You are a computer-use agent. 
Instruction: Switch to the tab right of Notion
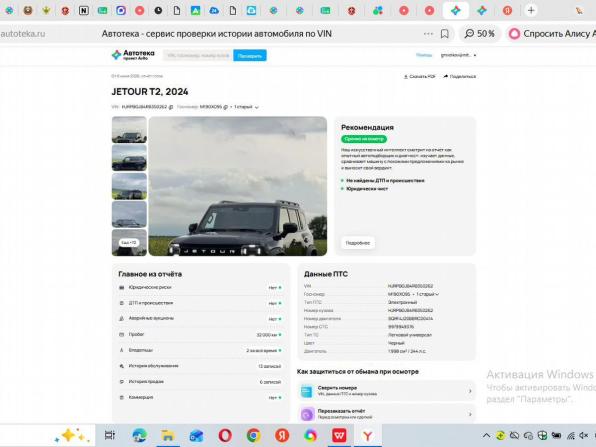click(102, 11)
